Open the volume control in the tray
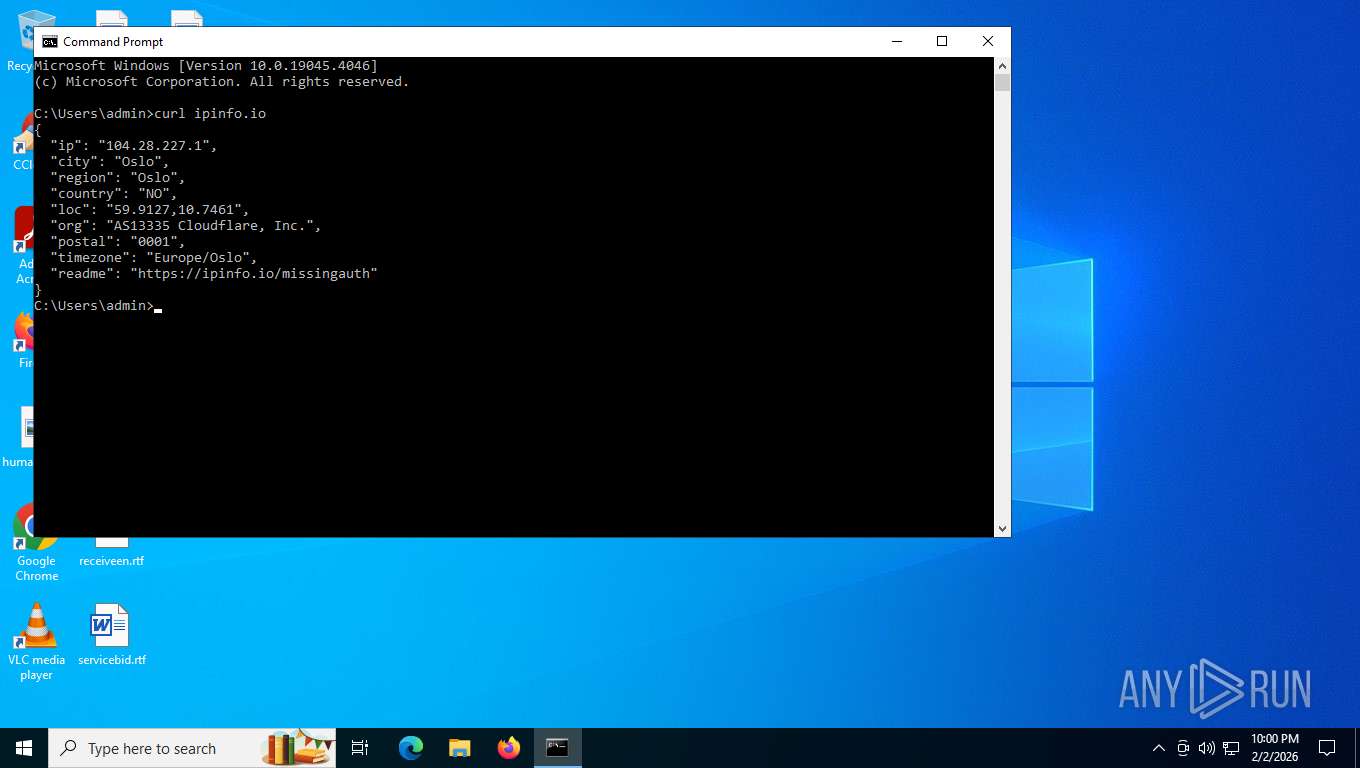This screenshot has width=1360, height=768. point(1207,748)
